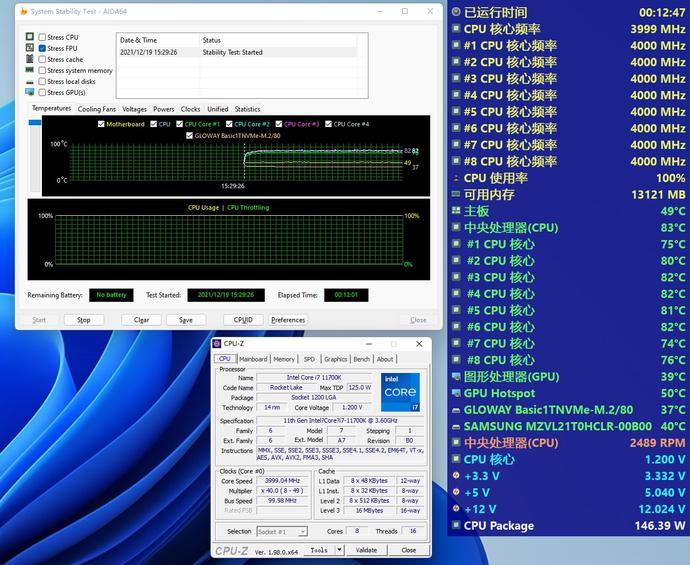Viewport: 690px width, 565px height.
Task: Open the Bench tab in CPU-Z
Action: (362, 359)
